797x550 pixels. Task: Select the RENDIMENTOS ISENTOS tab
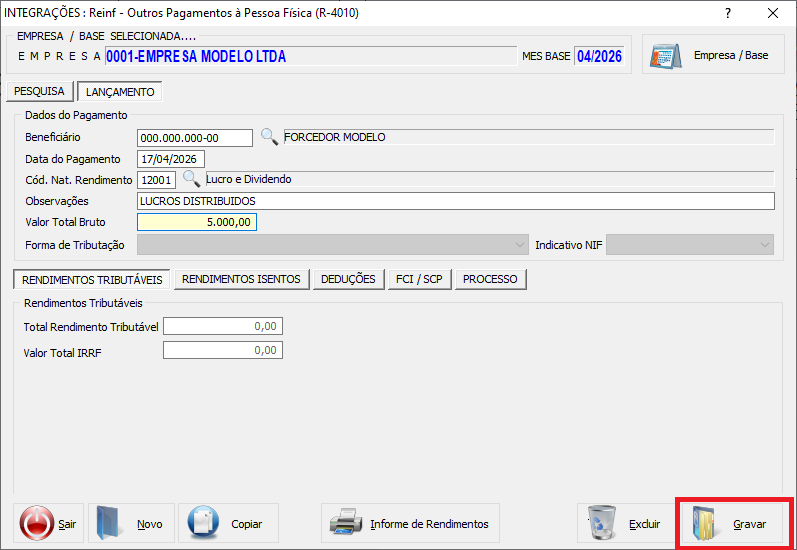(241, 279)
